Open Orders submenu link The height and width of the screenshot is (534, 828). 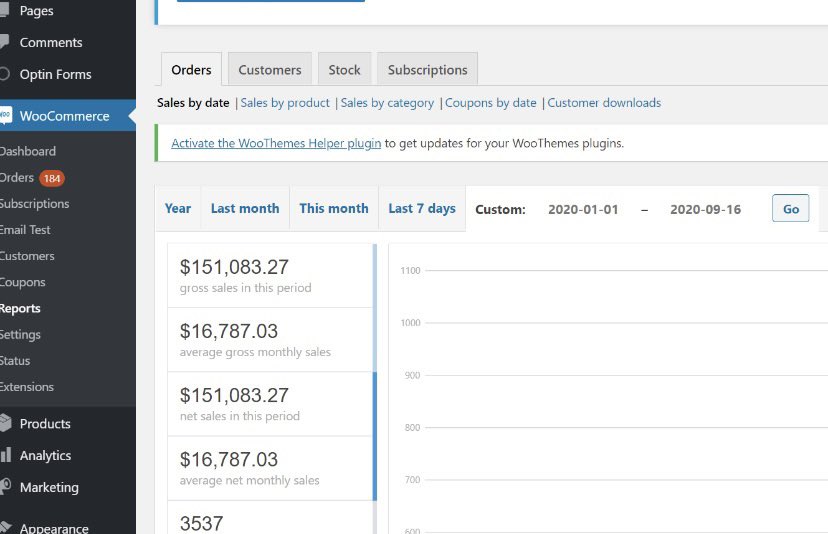[17, 177]
